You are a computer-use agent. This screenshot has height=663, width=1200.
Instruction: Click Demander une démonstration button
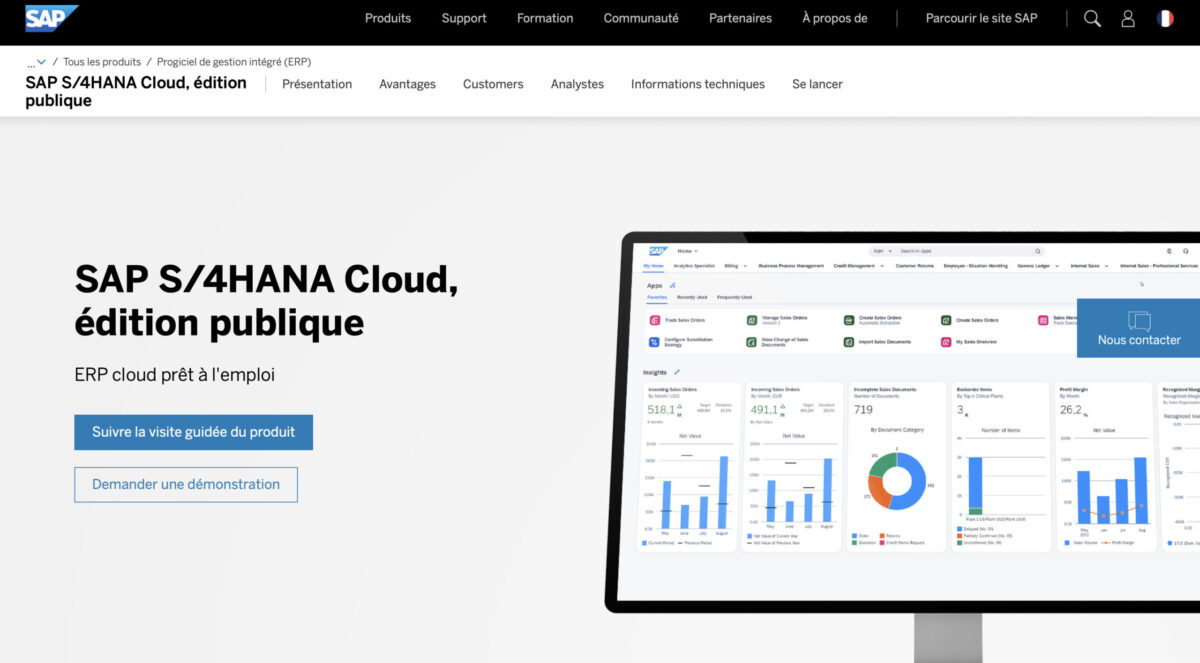pyautogui.click(x=186, y=484)
